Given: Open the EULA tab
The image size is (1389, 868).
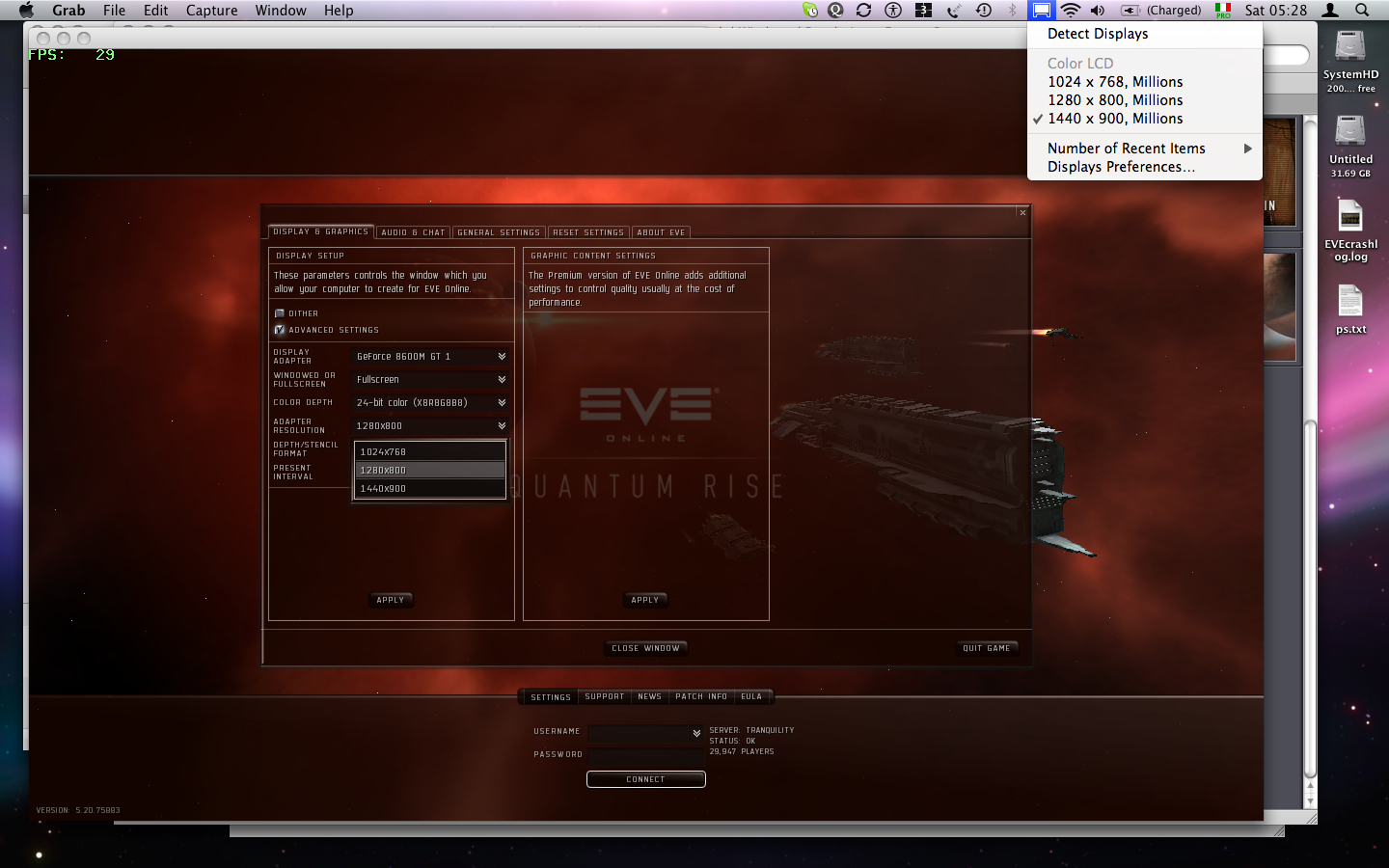Looking at the screenshot, I should [x=751, y=696].
